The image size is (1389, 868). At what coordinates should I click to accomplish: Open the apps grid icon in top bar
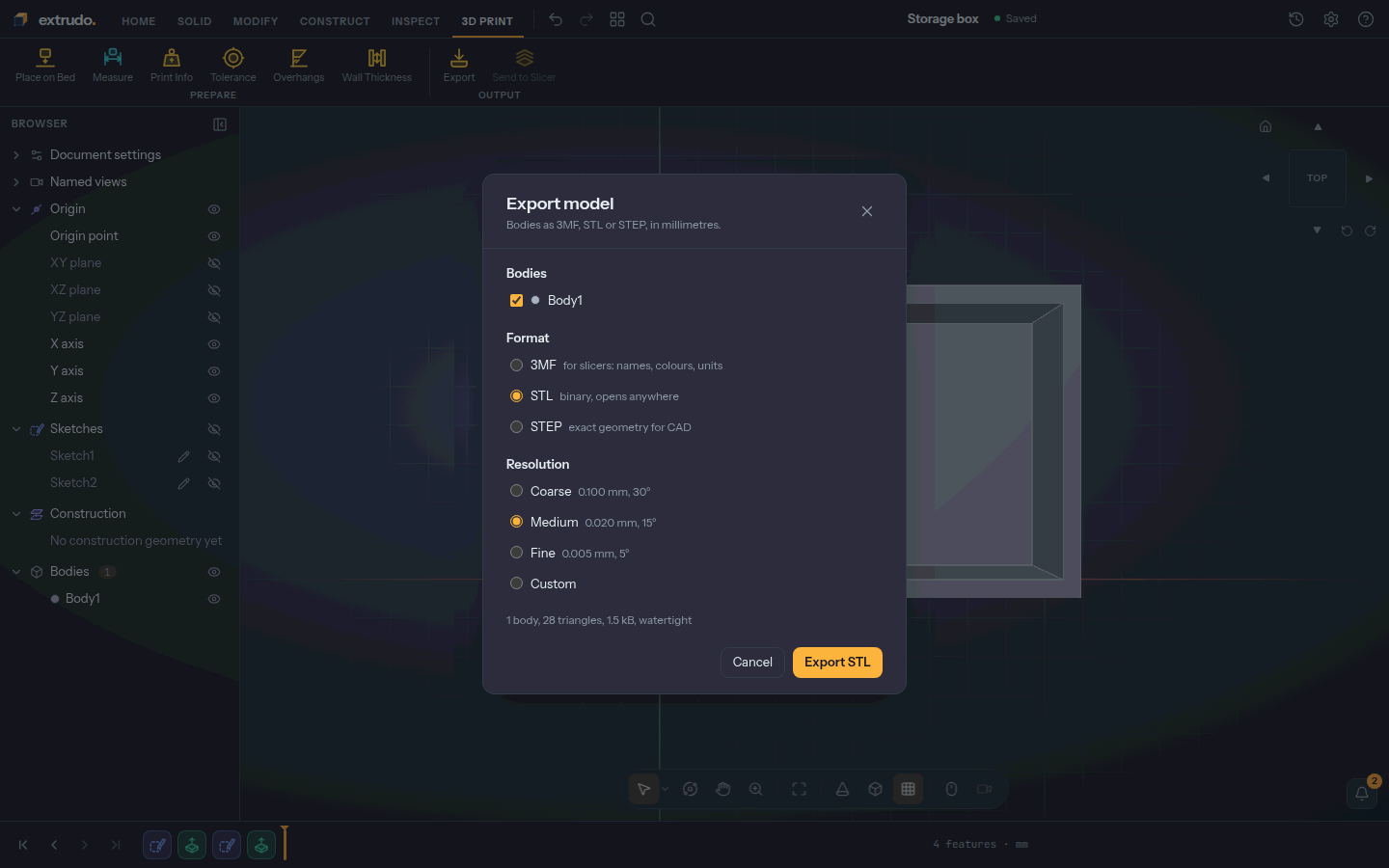pyautogui.click(x=617, y=19)
